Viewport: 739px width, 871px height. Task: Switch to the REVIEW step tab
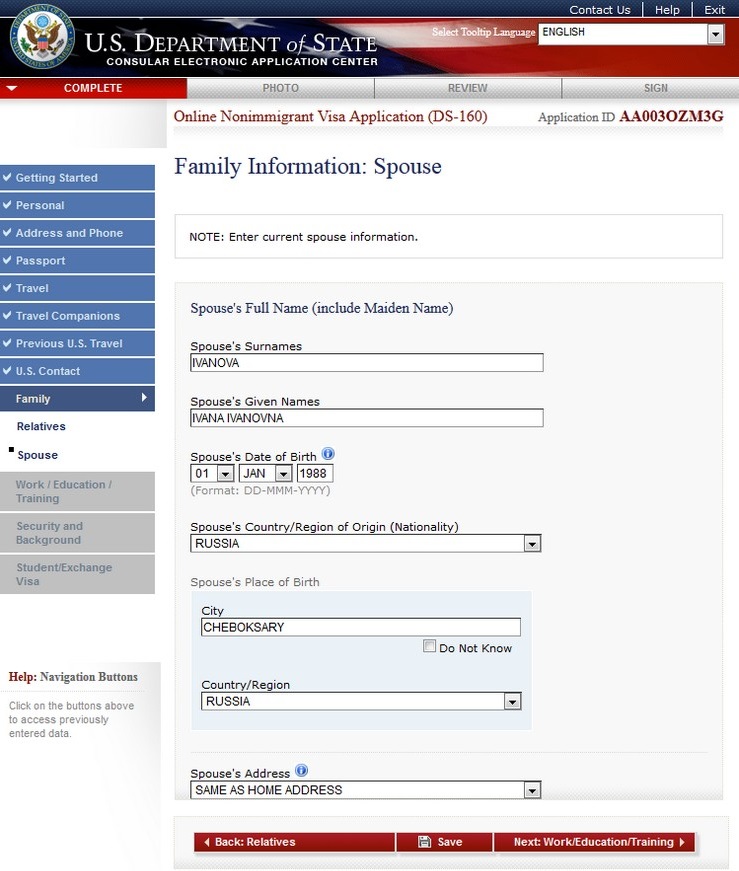(468, 88)
